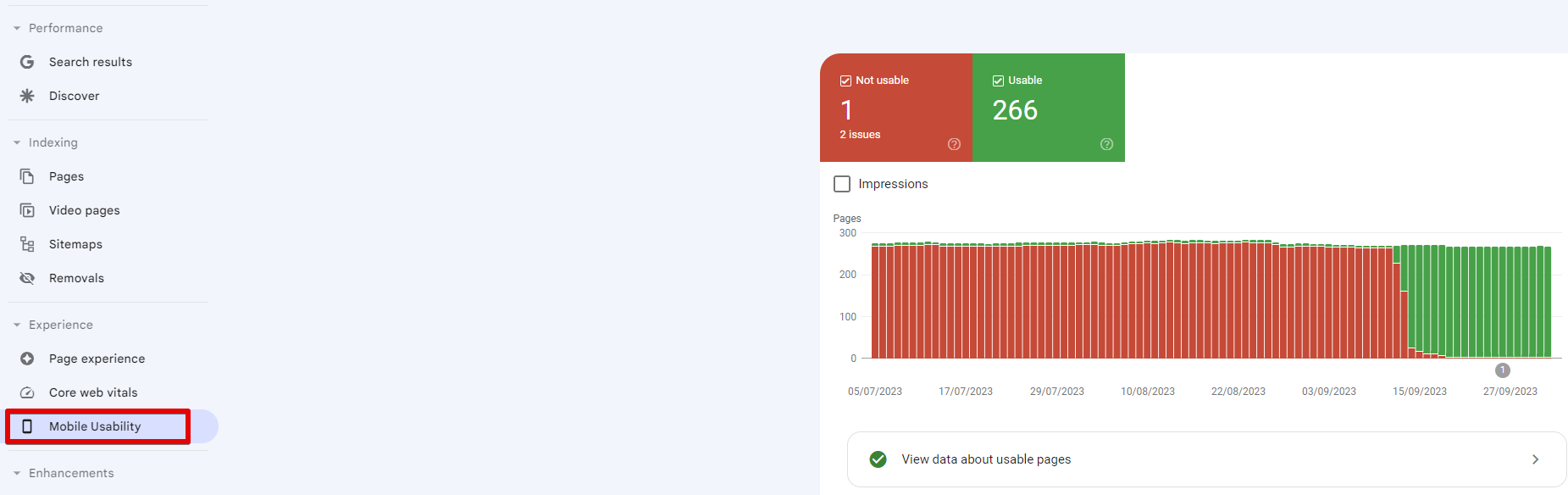Viewport: 1568px width, 495px height.
Task: Click the 03/09/2023 axis date
Action: (1328, 392)
